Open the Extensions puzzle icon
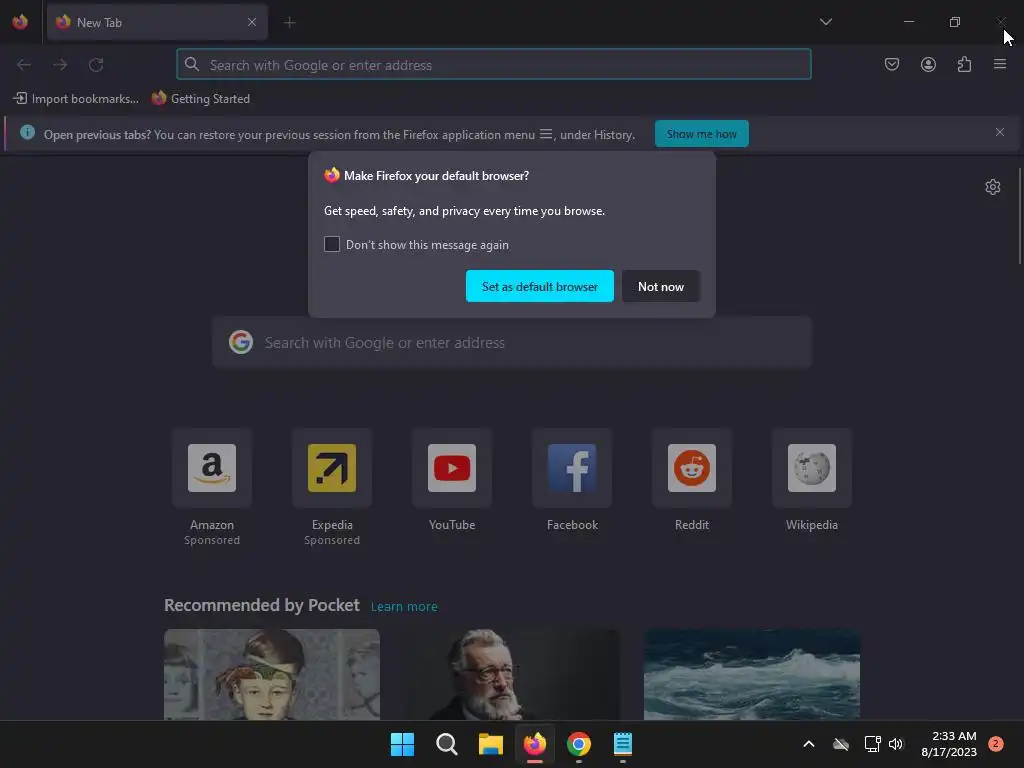Screen dimensions: 1024x768 [964, 65]
